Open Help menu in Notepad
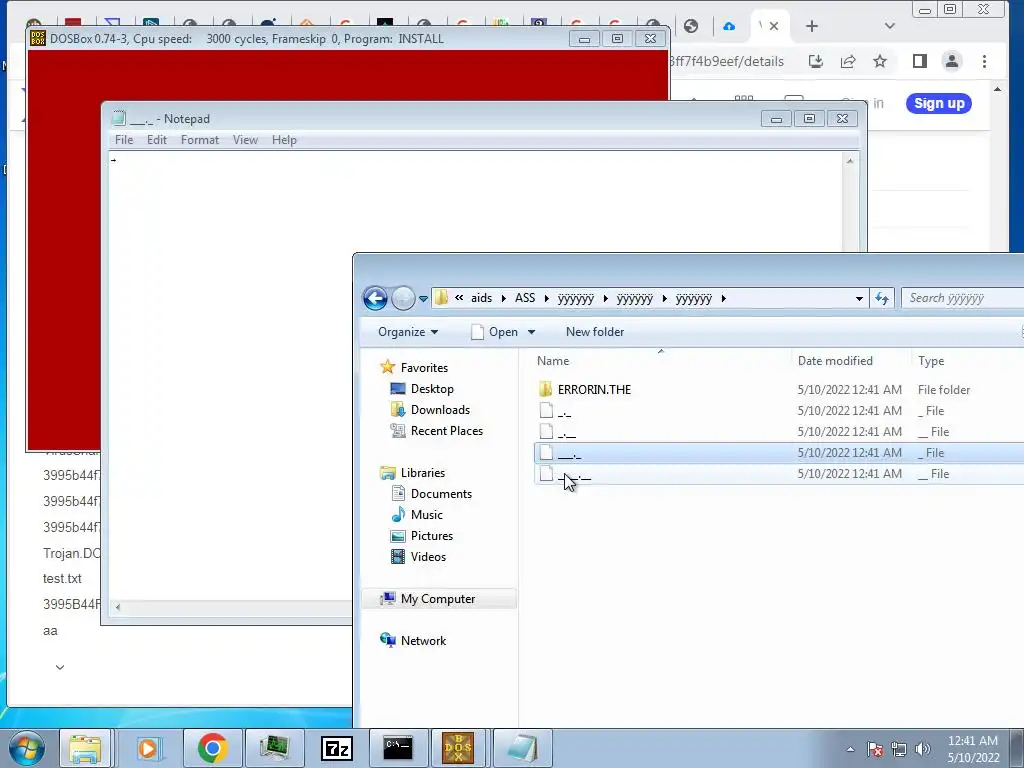The image size is (1024, 768). tap(284, 140)
